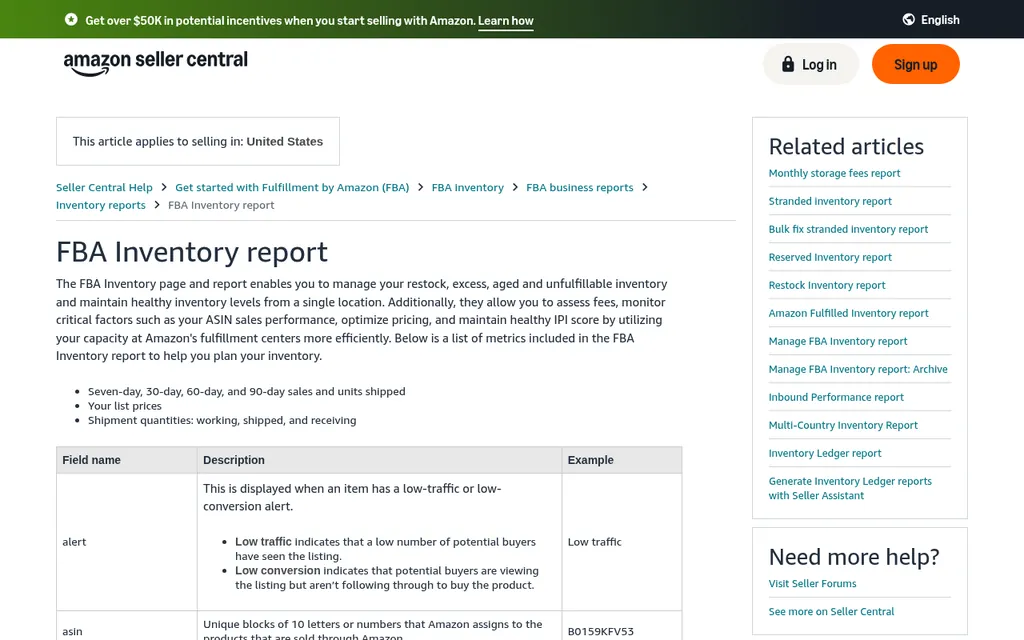
Task: Click the Amazon Seller Central logo
Action: click(x=155, y=63)
